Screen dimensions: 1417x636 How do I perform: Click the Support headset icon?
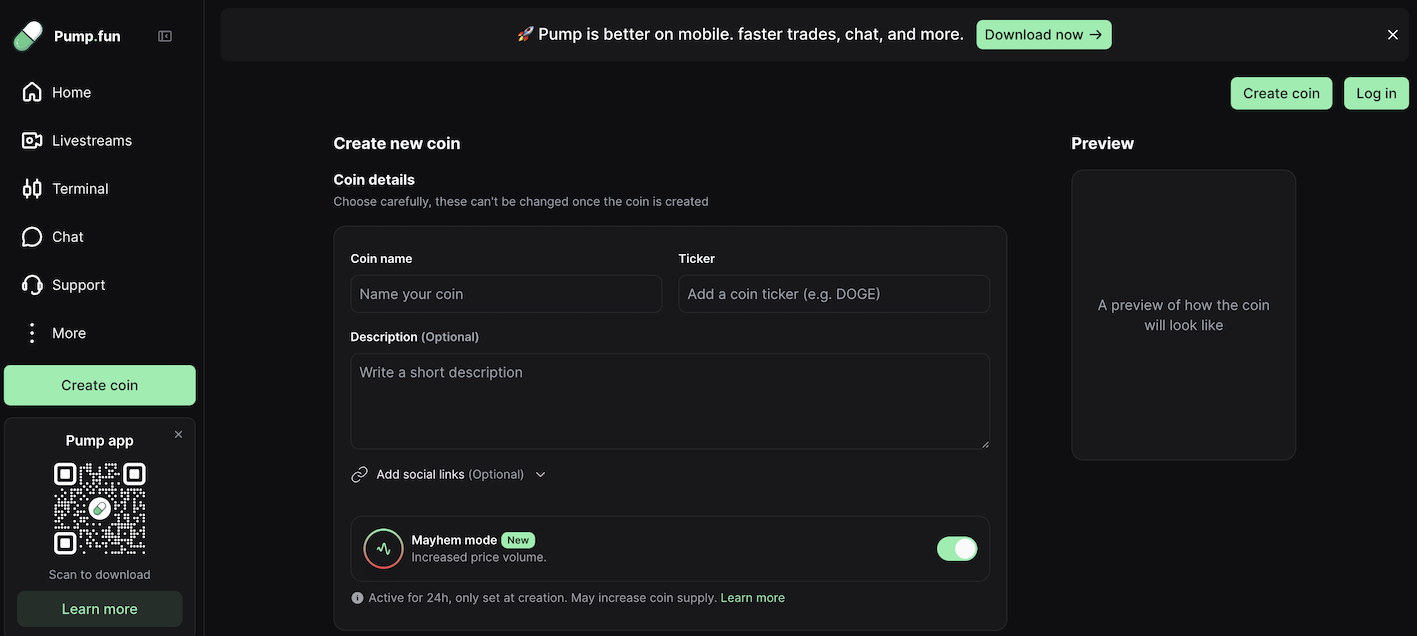click(32, 285)
